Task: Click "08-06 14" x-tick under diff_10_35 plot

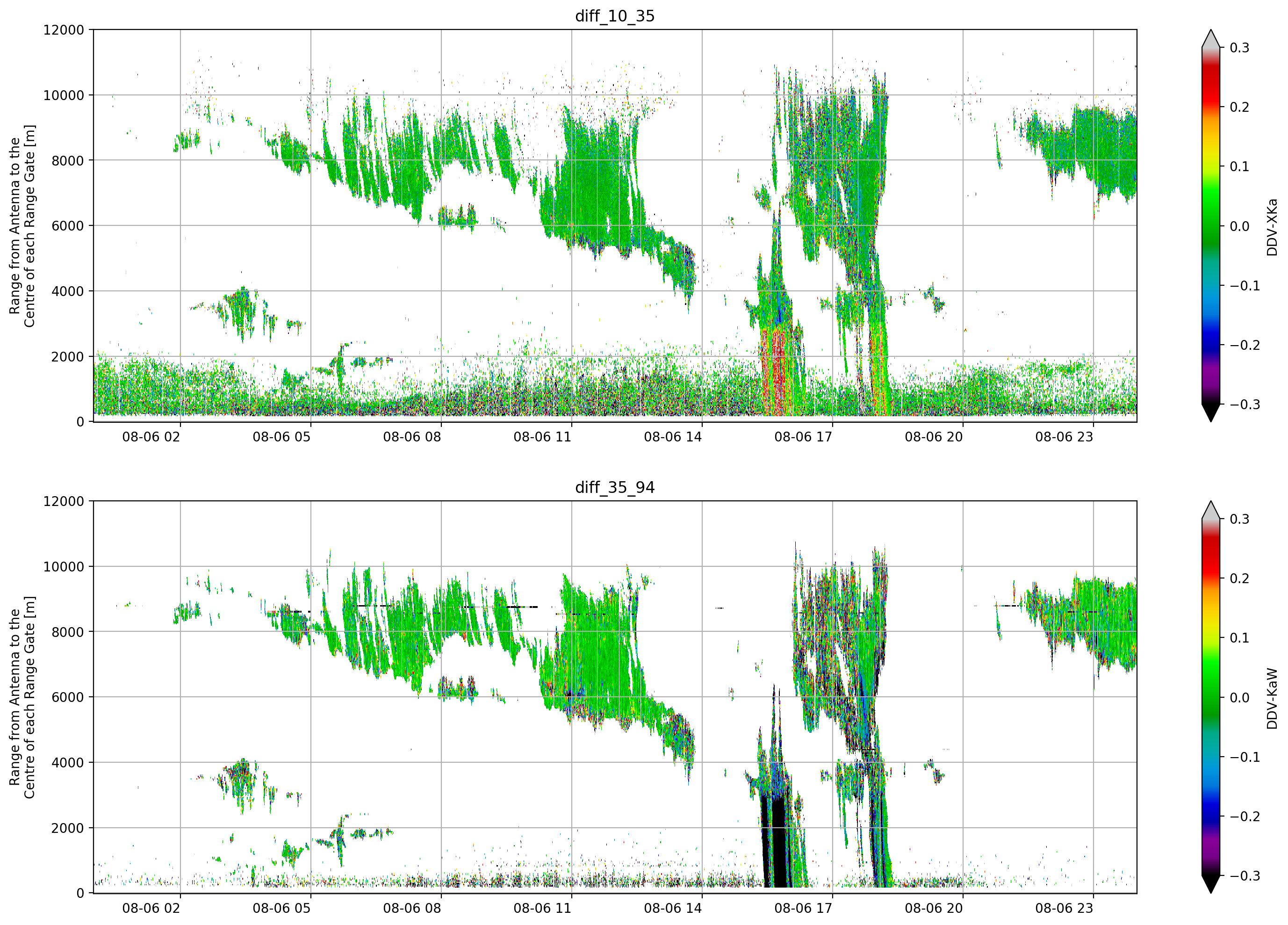Action: coord(673,437)
